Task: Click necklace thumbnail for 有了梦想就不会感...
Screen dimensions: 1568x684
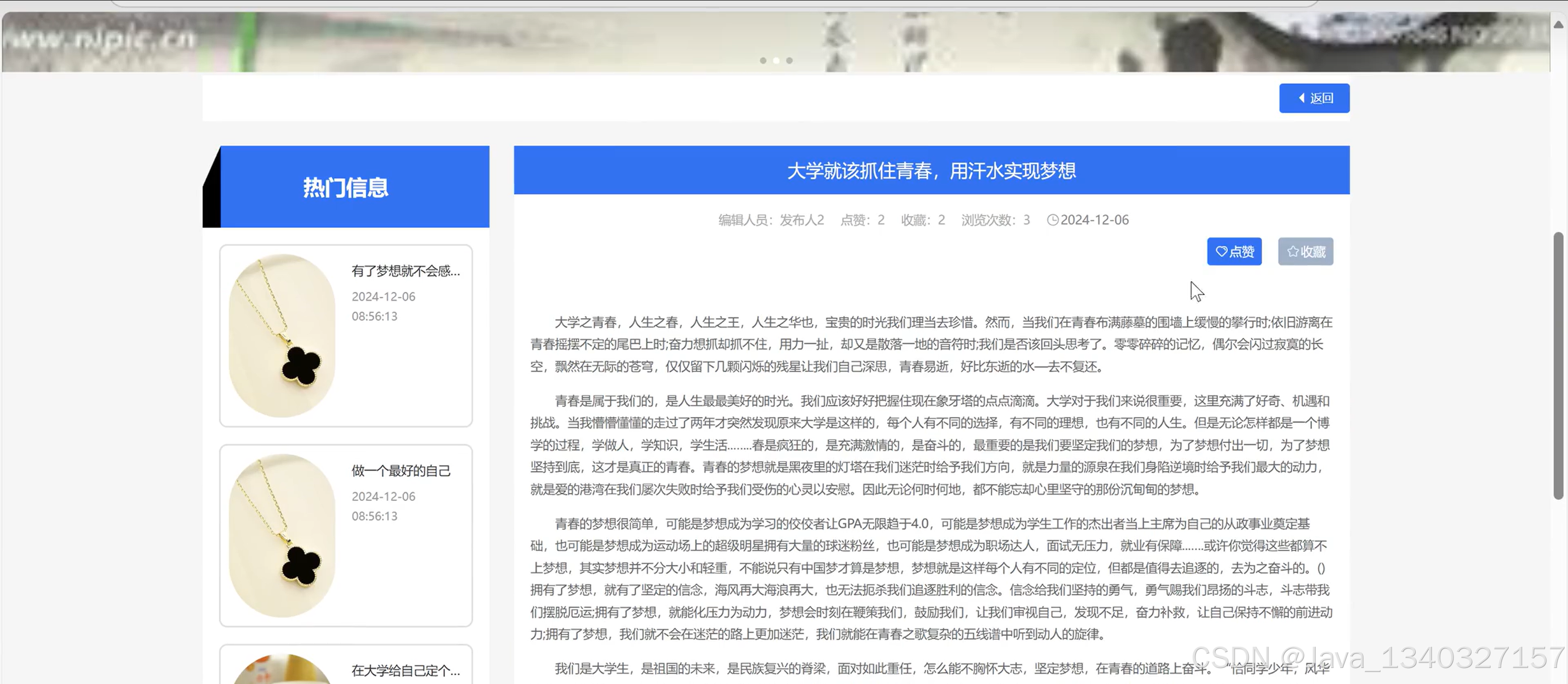Action: pyautogui.click(x=282, y=335)
